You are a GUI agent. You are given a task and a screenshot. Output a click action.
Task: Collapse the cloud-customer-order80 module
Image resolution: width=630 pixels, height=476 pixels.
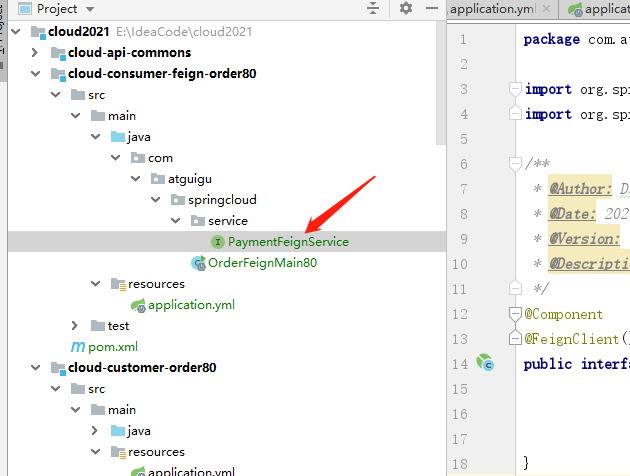click(36, 368)
